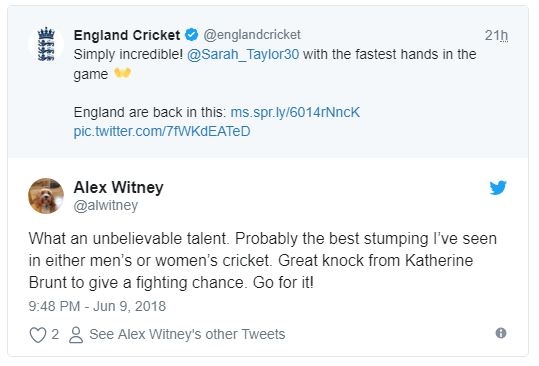Click the info circle icon
The height and width of the screenshot is (366, 539).
(501, 333)
